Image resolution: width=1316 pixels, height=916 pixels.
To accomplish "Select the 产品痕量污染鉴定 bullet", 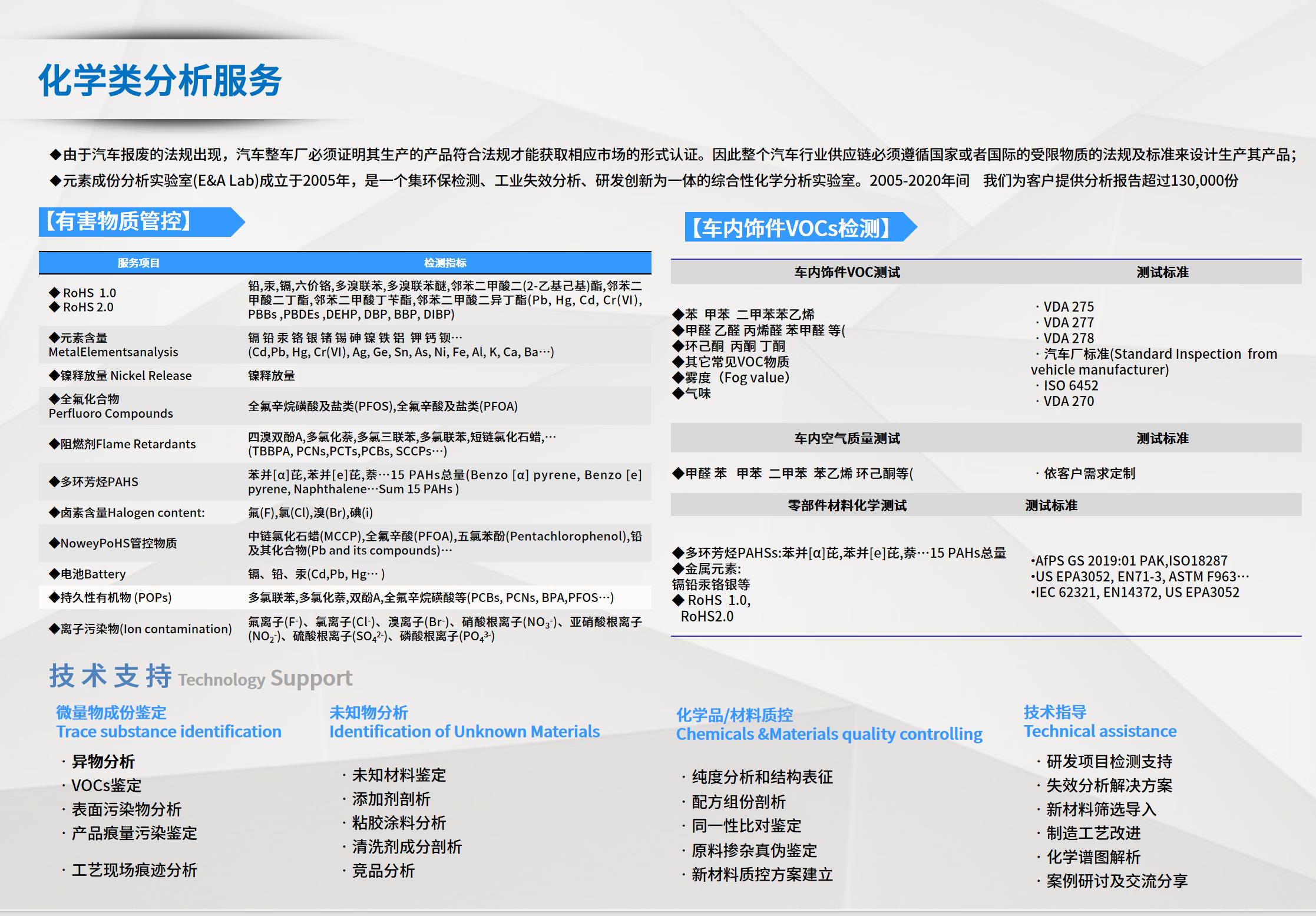I will coord(129,833).
